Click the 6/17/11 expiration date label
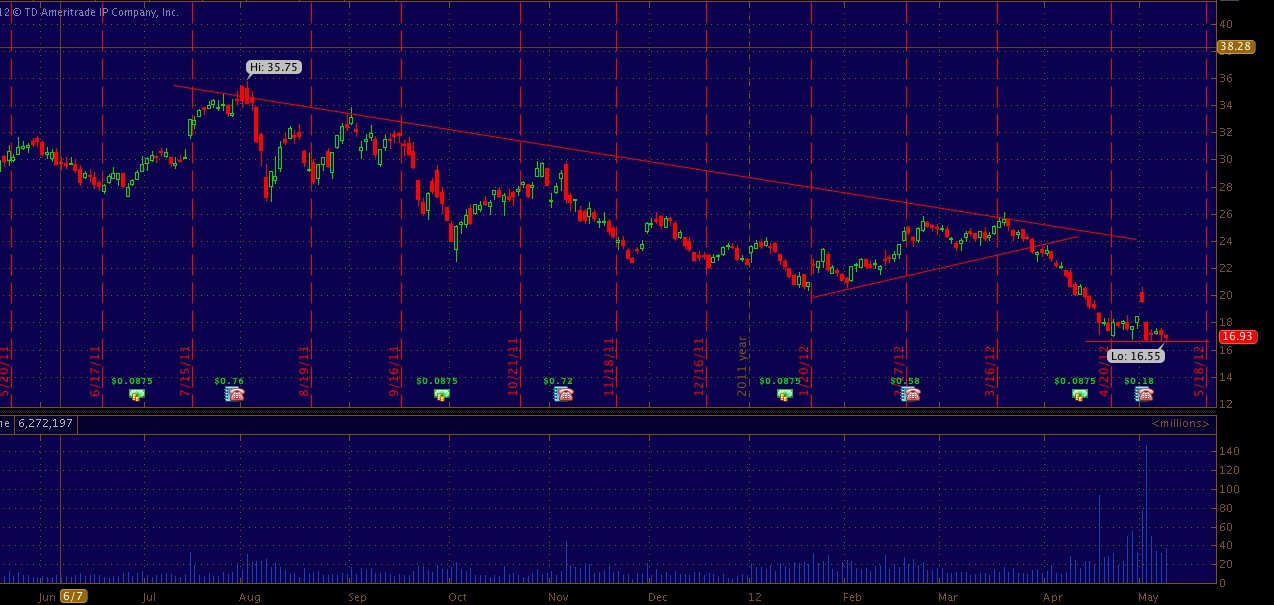Screen dimensions: 1274x605 tap(95, 370)
